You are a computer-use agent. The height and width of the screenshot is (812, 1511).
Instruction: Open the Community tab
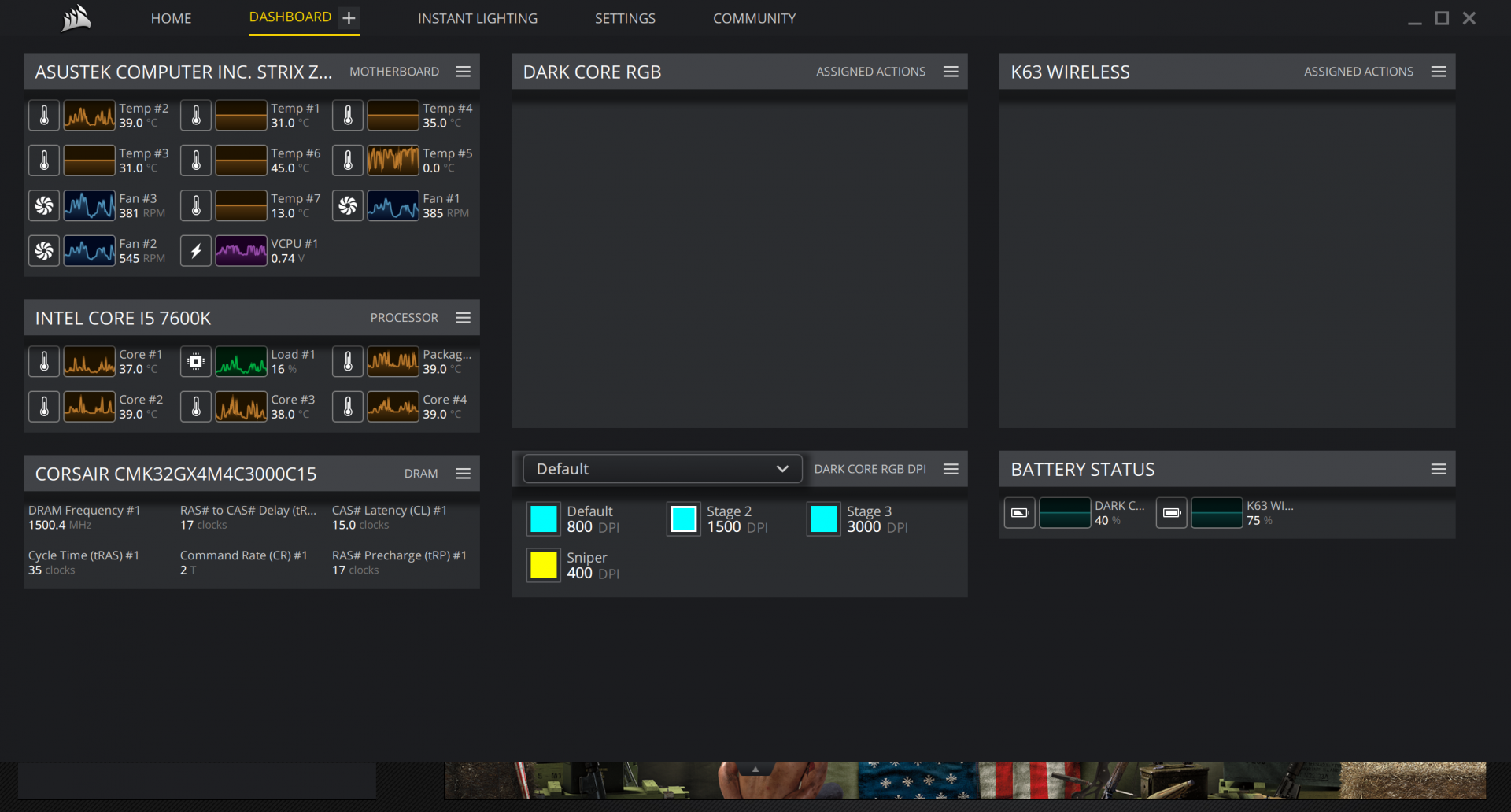(x=755, y=18)
